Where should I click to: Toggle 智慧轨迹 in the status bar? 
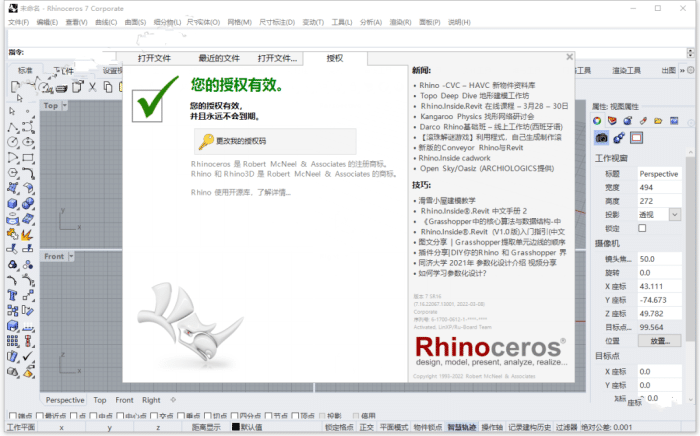click(x=462, y=427)
